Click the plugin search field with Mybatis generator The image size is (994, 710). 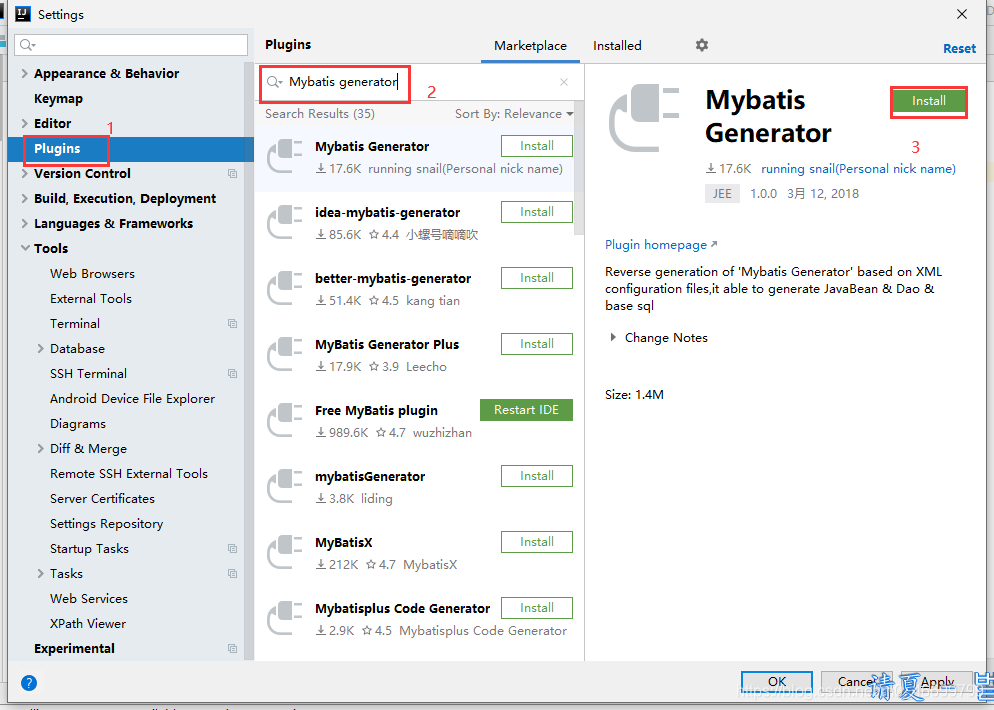pyautogui.click(x=418, y=82)
